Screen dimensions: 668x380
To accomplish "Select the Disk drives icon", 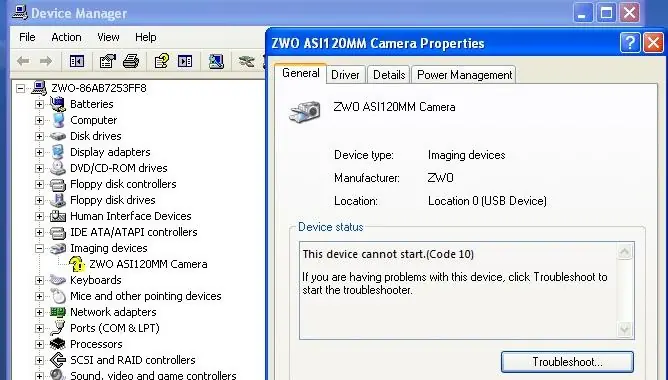I will coord(58,136).
